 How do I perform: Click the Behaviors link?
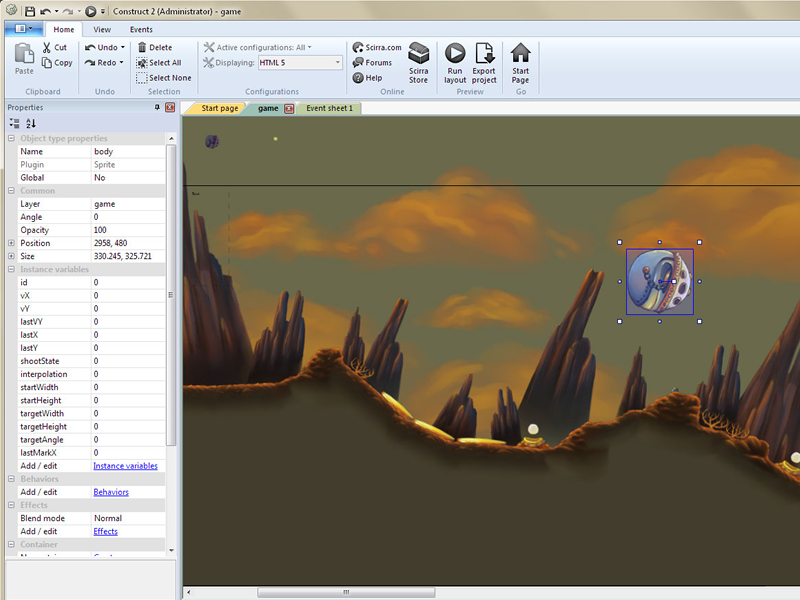pos(110,492)
